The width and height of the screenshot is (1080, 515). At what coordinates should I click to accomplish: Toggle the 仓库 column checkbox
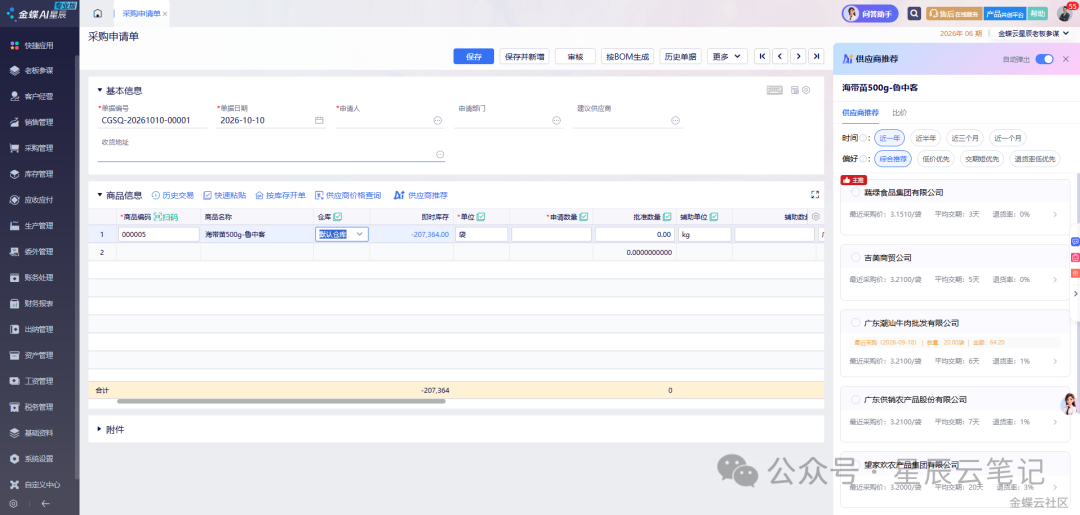338,217
